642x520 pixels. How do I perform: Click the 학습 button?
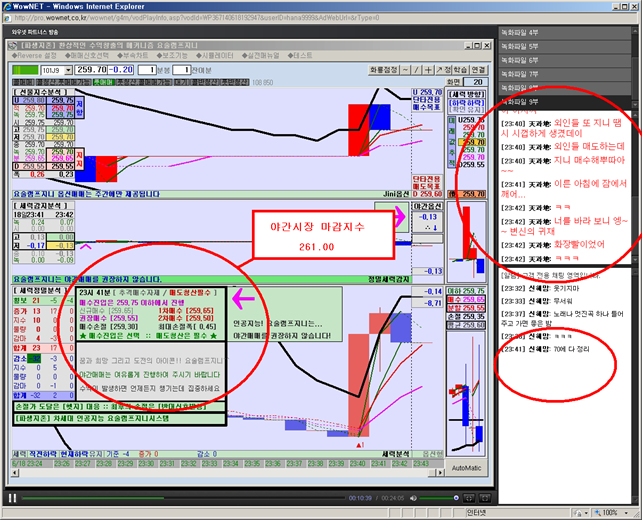click(461, 70)
